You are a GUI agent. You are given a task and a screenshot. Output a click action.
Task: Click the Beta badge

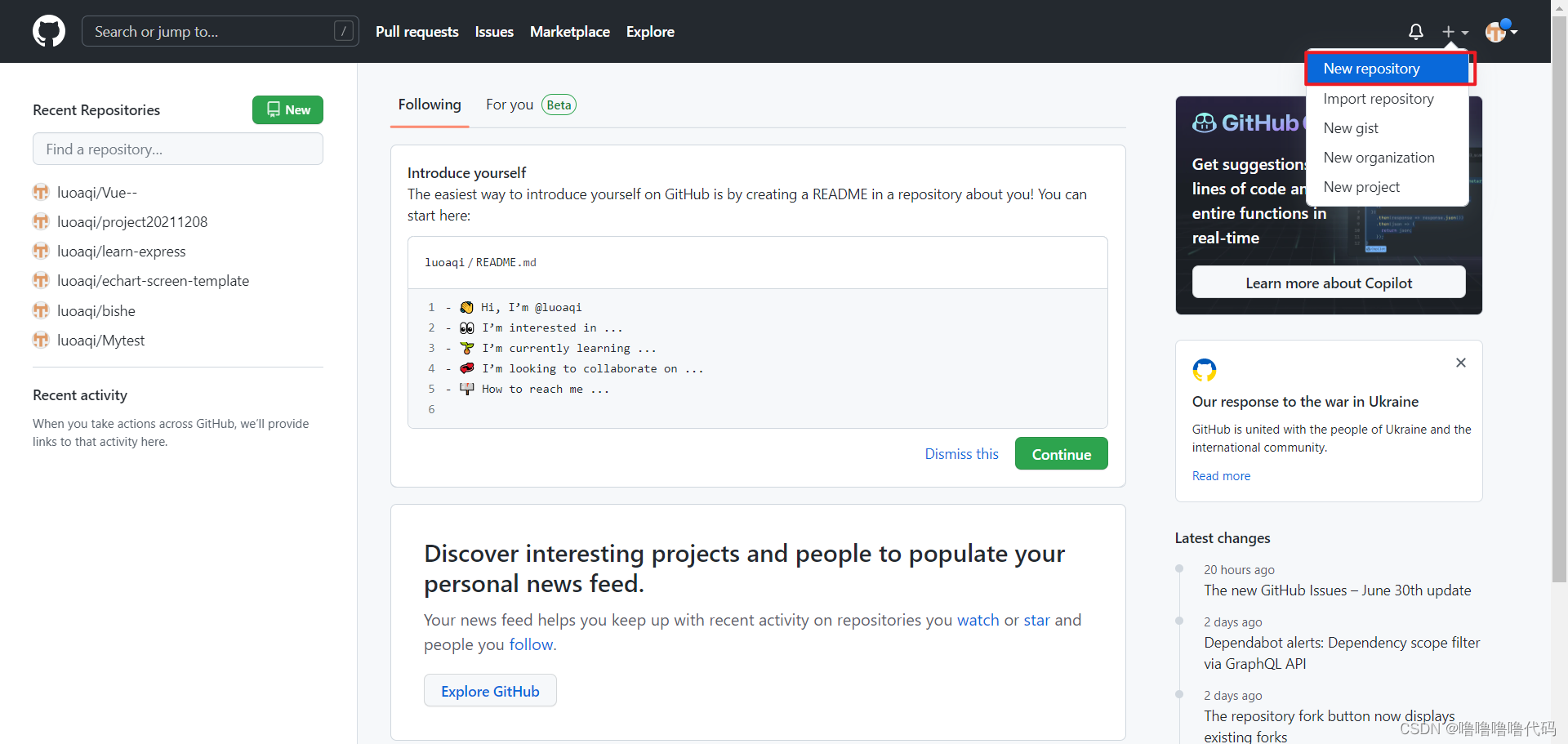[559, 105]
